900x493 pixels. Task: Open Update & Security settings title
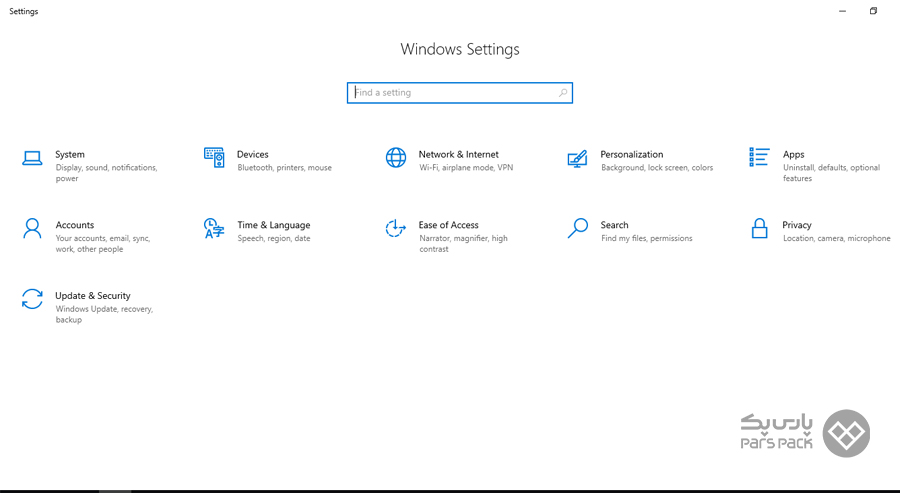pos(92,296)
